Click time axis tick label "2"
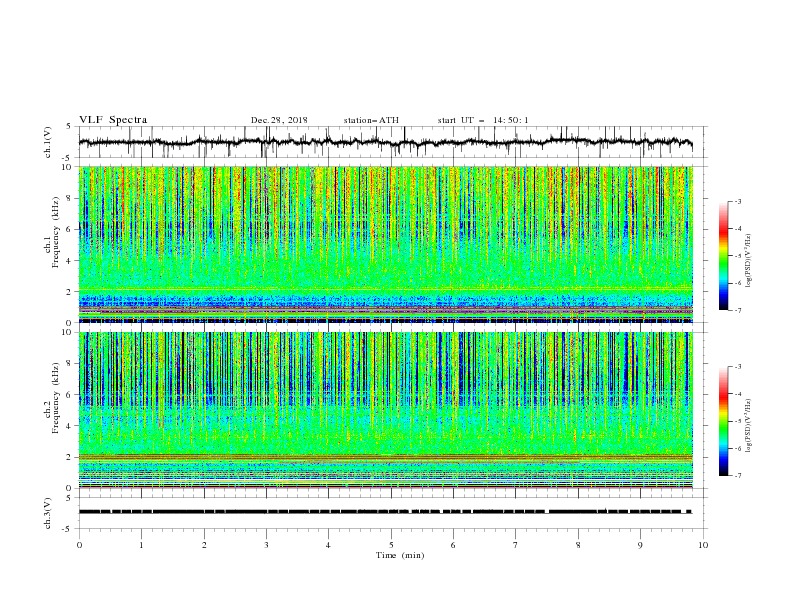792x612 pixels. point(204,545)
